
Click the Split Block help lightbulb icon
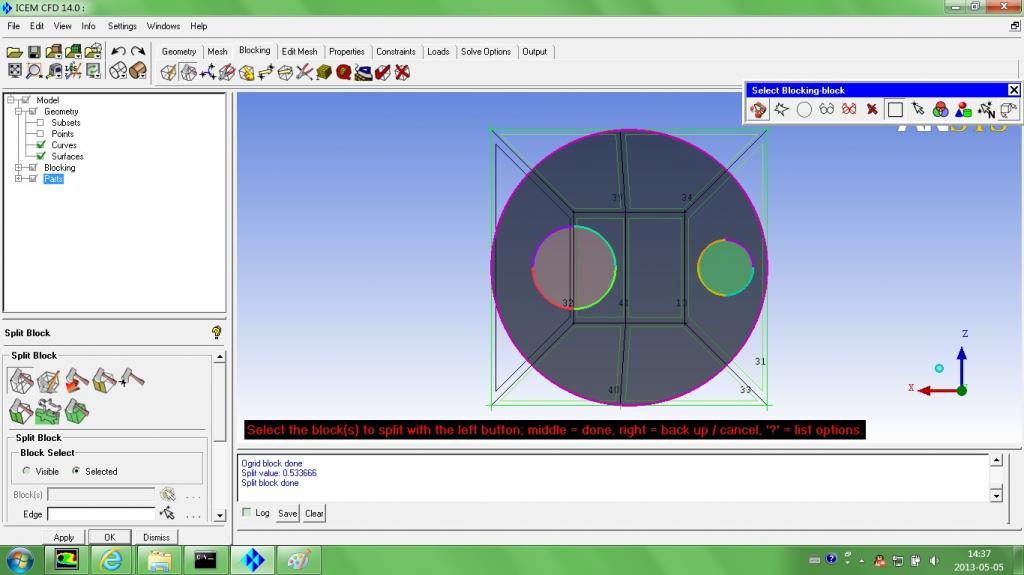point(216,333)
